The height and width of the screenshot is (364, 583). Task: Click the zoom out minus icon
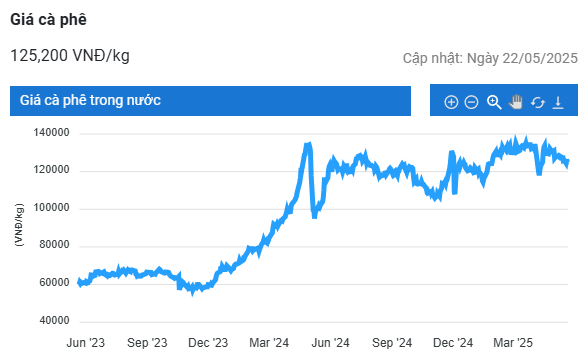click(x=471, y=102)
